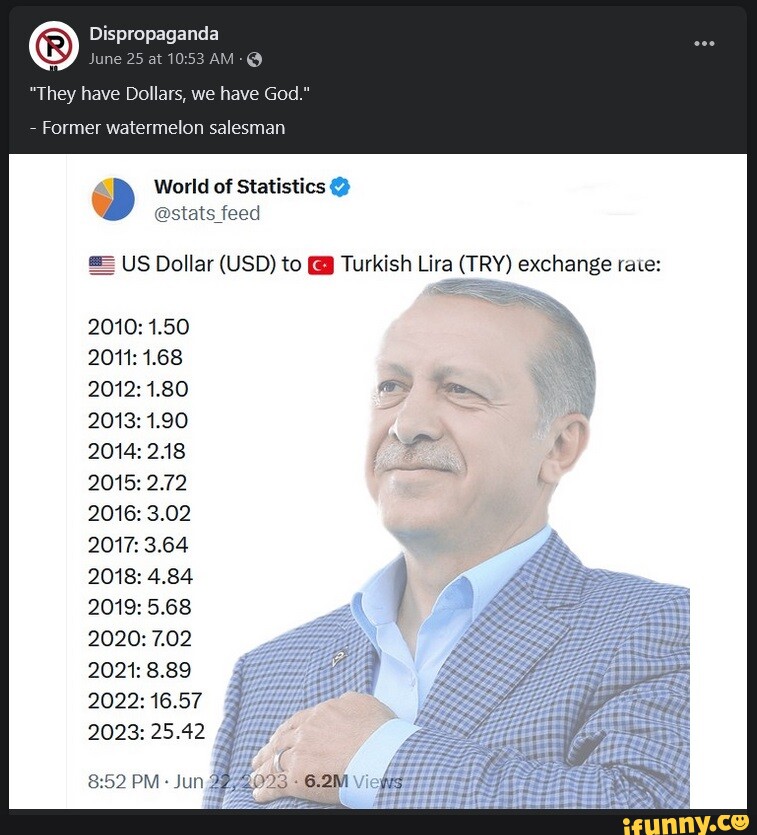The image size is (757, 835).
Task: Click the smiley face in the iFunny logo
Action: click(738, 822)
